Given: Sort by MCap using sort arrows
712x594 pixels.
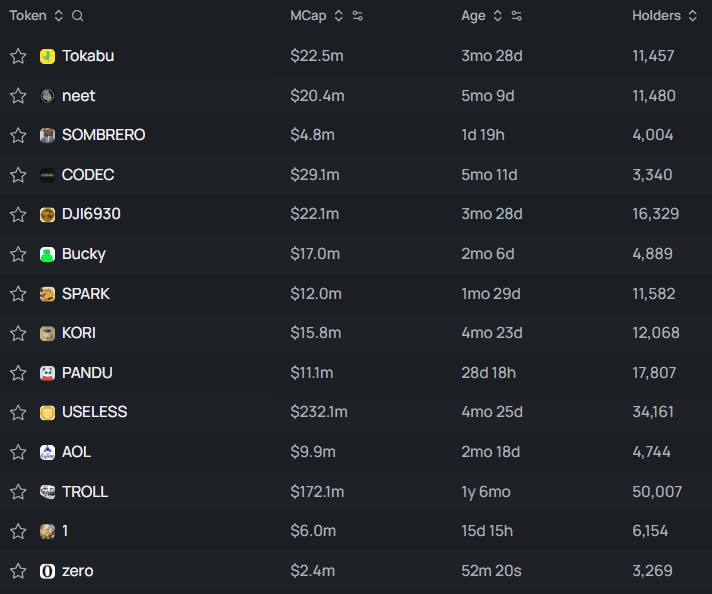Looking at the screenshot, I should (338, 16).
